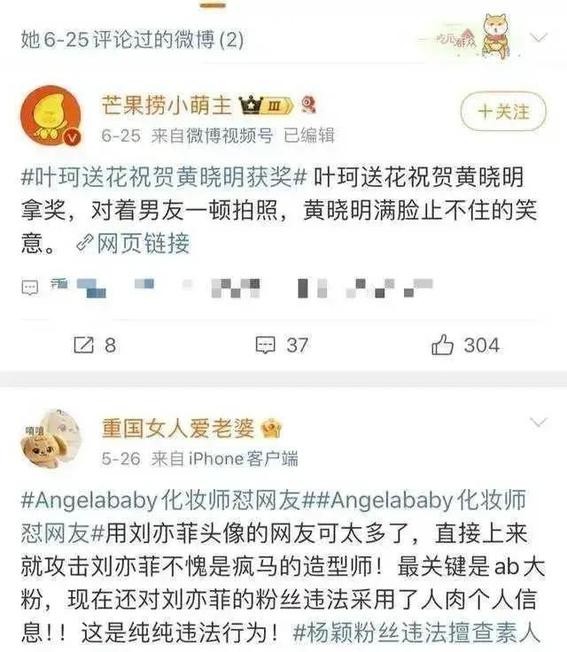Click username 重国女人爱老婆
This screenshot has height=652, width=567.
[x=178, y=429]
